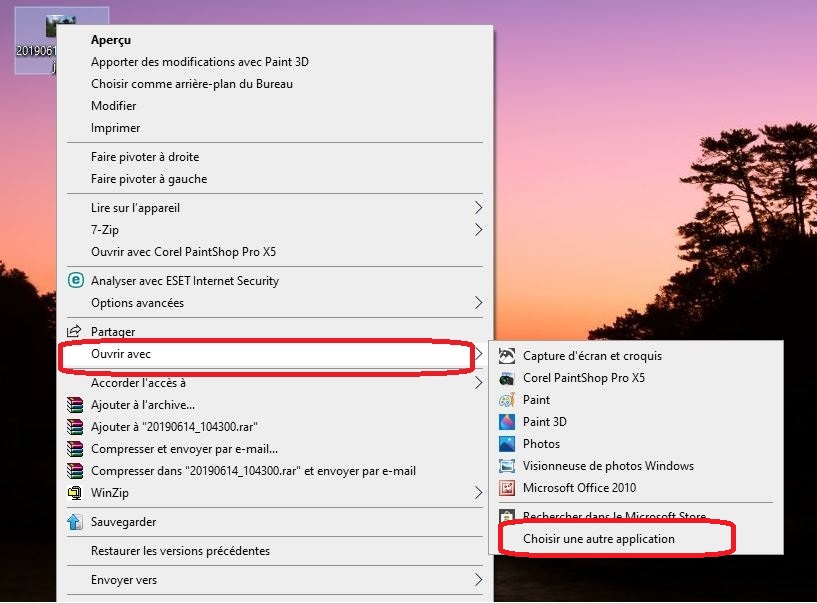The image size is (817, 604).
Task: Choose Ouvrir avec Corel PaintShop Pro X5
Action: click(275, 252)
